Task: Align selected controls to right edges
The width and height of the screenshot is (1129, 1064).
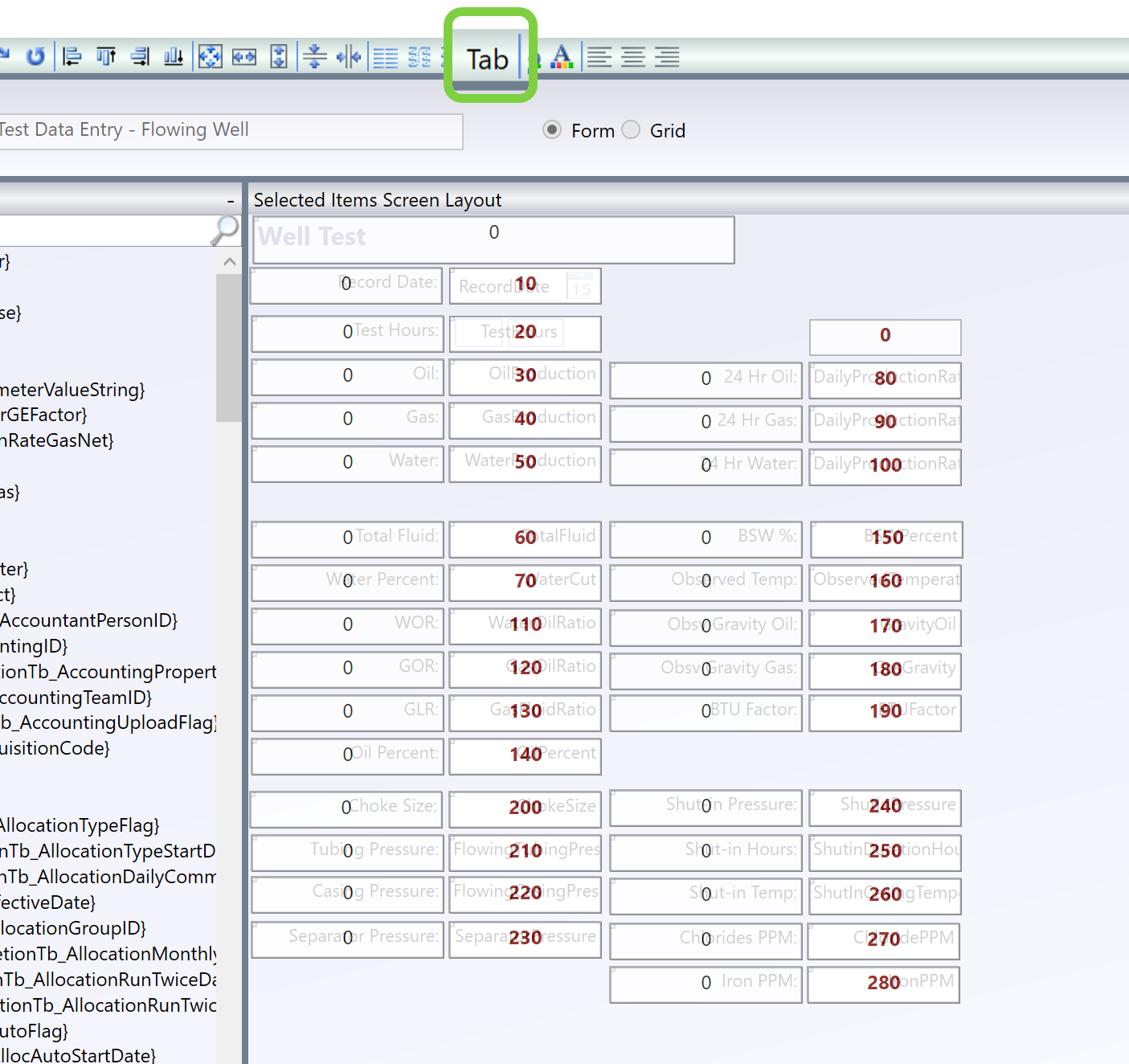Action: coord(140,56)
